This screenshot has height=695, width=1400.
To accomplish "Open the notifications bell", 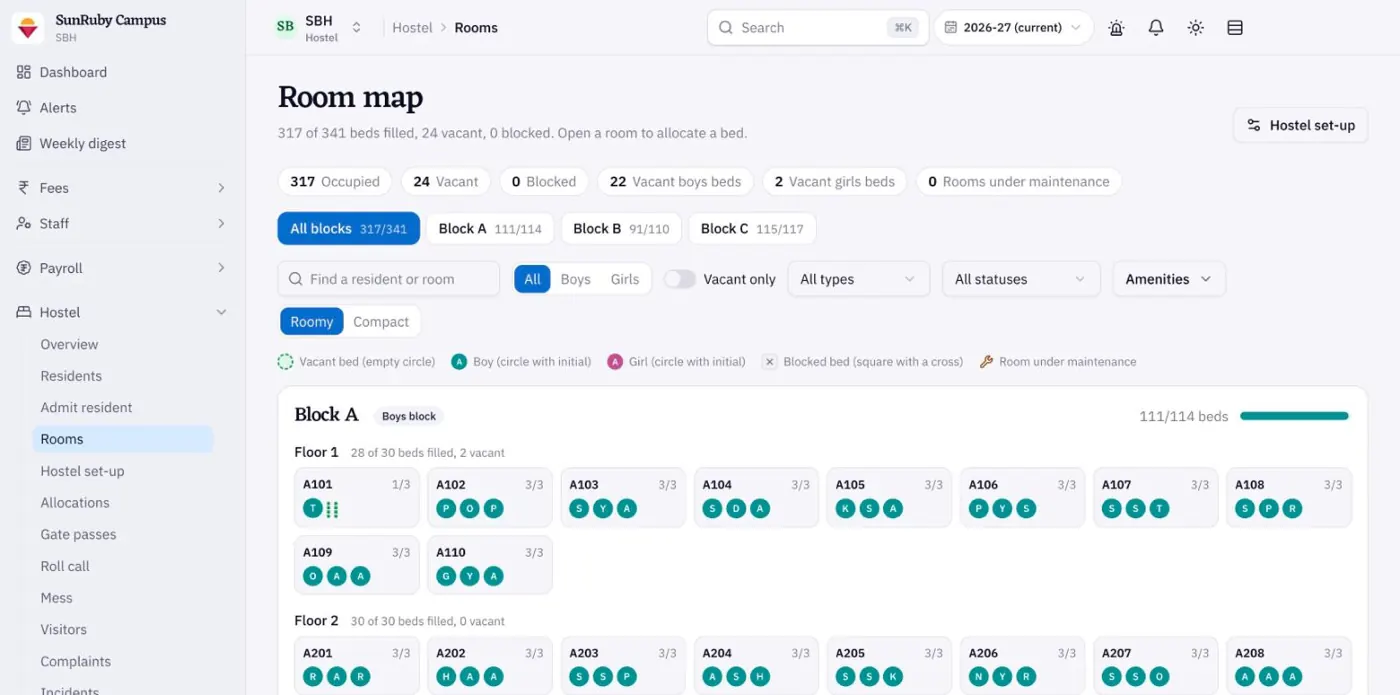I will [1156, 28].
